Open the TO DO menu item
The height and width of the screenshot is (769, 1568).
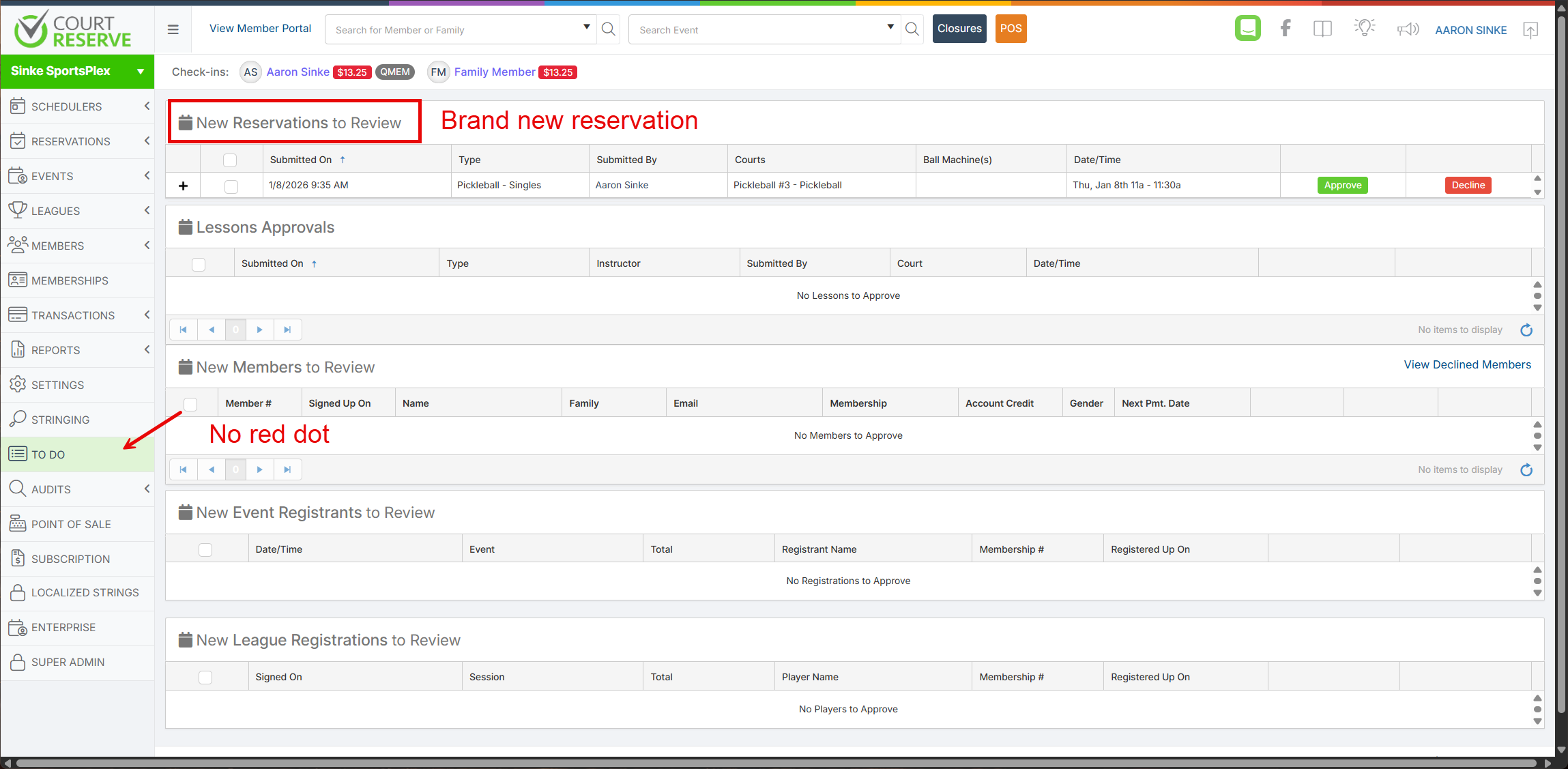(48, 454)
